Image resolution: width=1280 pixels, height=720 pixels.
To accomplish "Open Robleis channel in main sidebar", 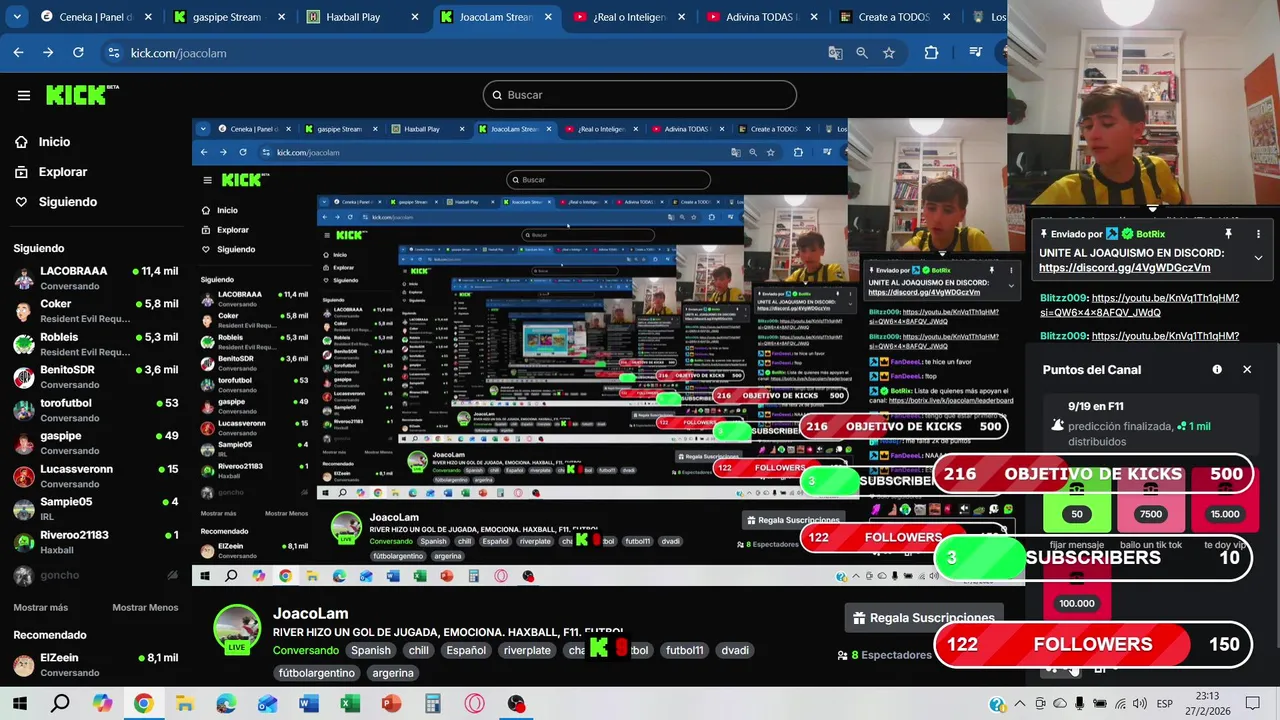I will click(x=96, y=344).
